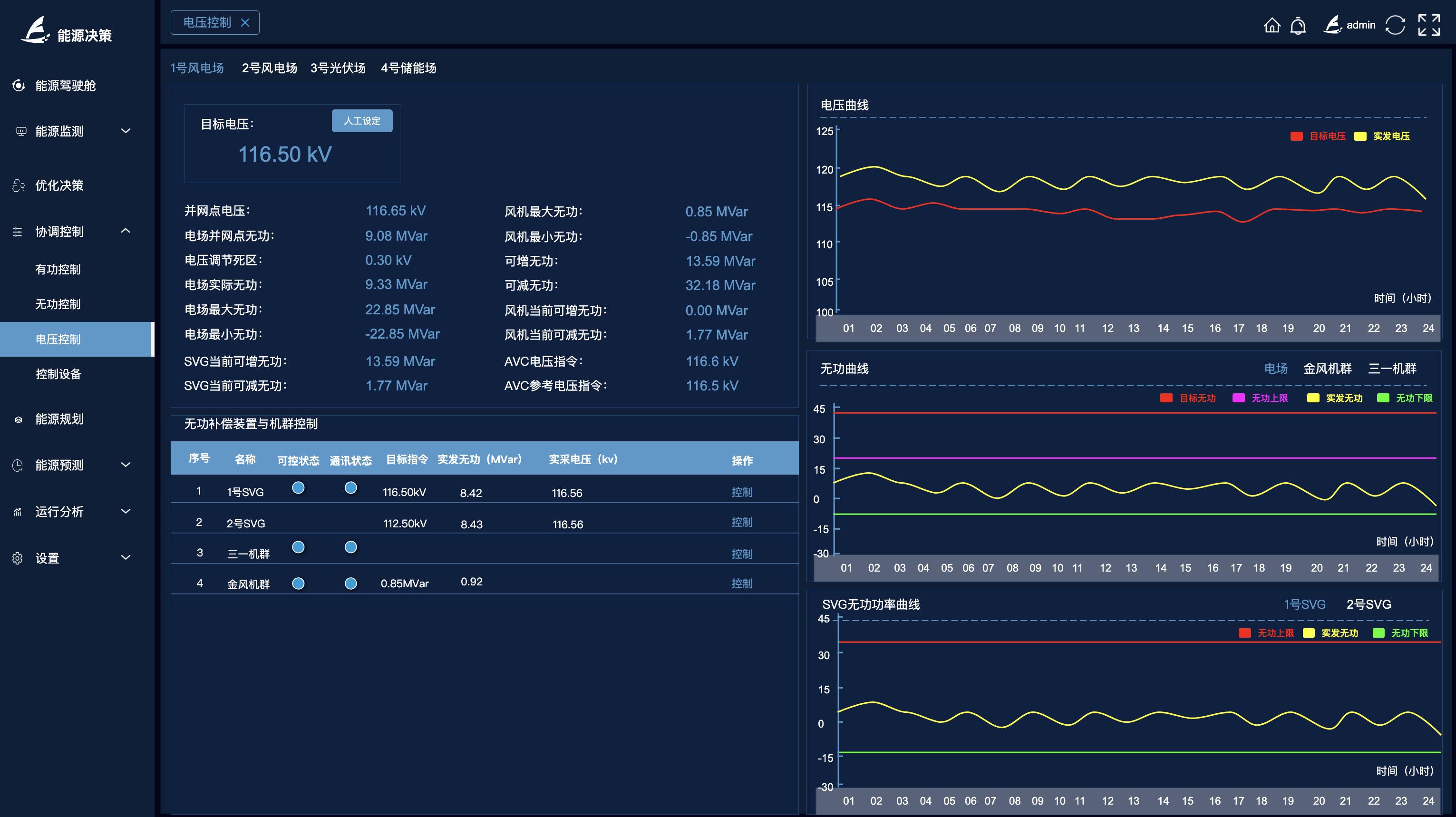Expand the 运行分析 menu chevron

click(126, 512)
